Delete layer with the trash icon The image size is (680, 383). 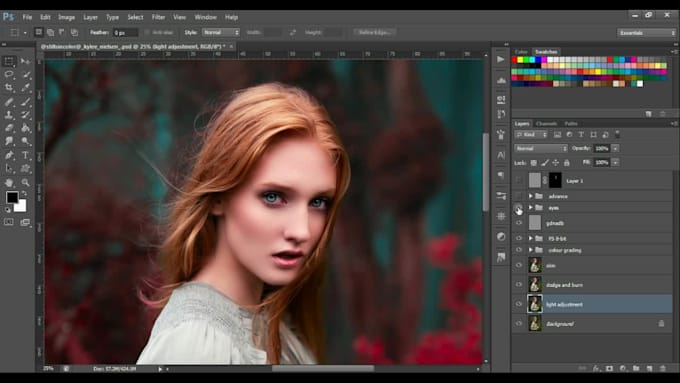point(663,368)
